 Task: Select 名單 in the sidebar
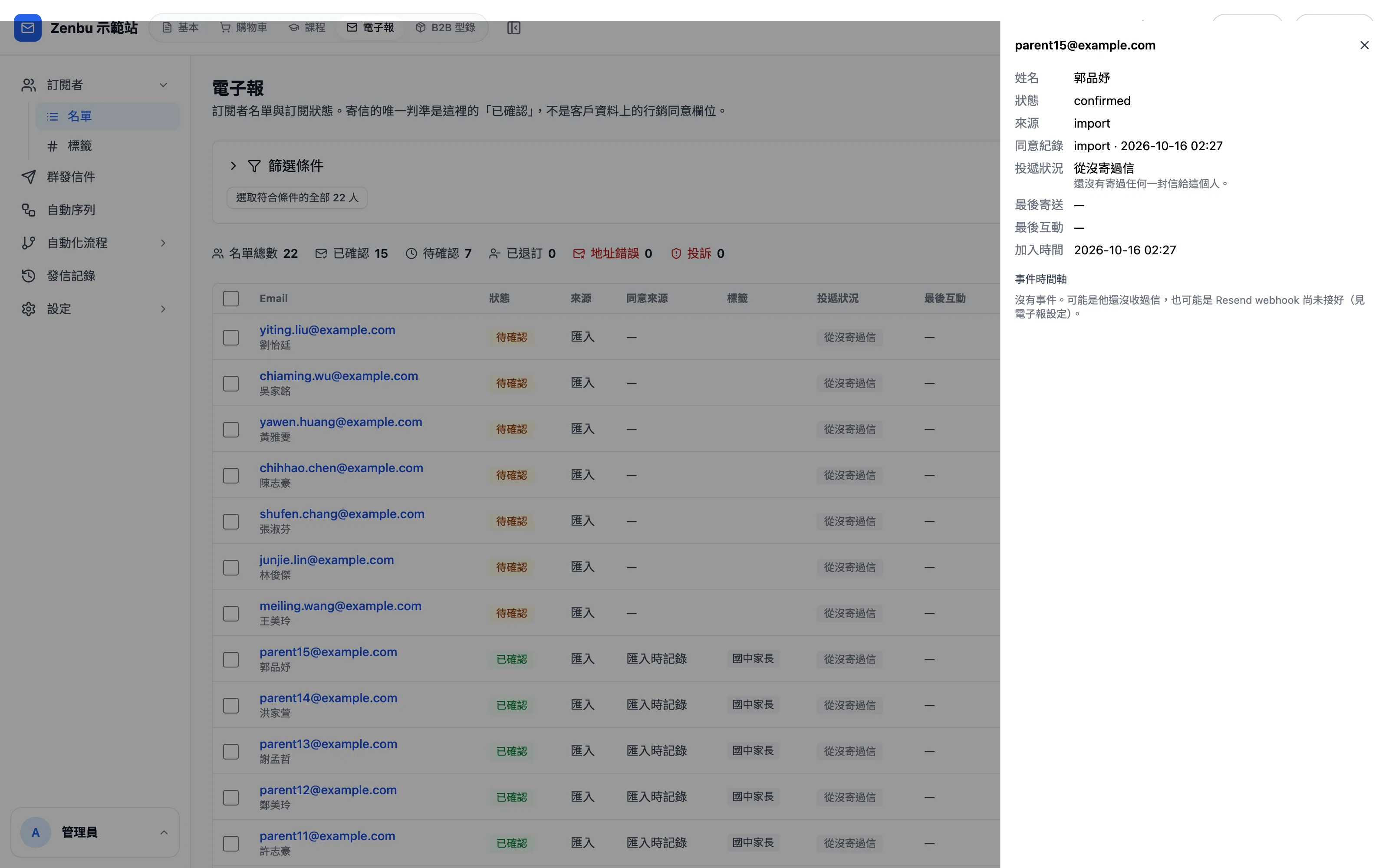click(x=107, y=116)
